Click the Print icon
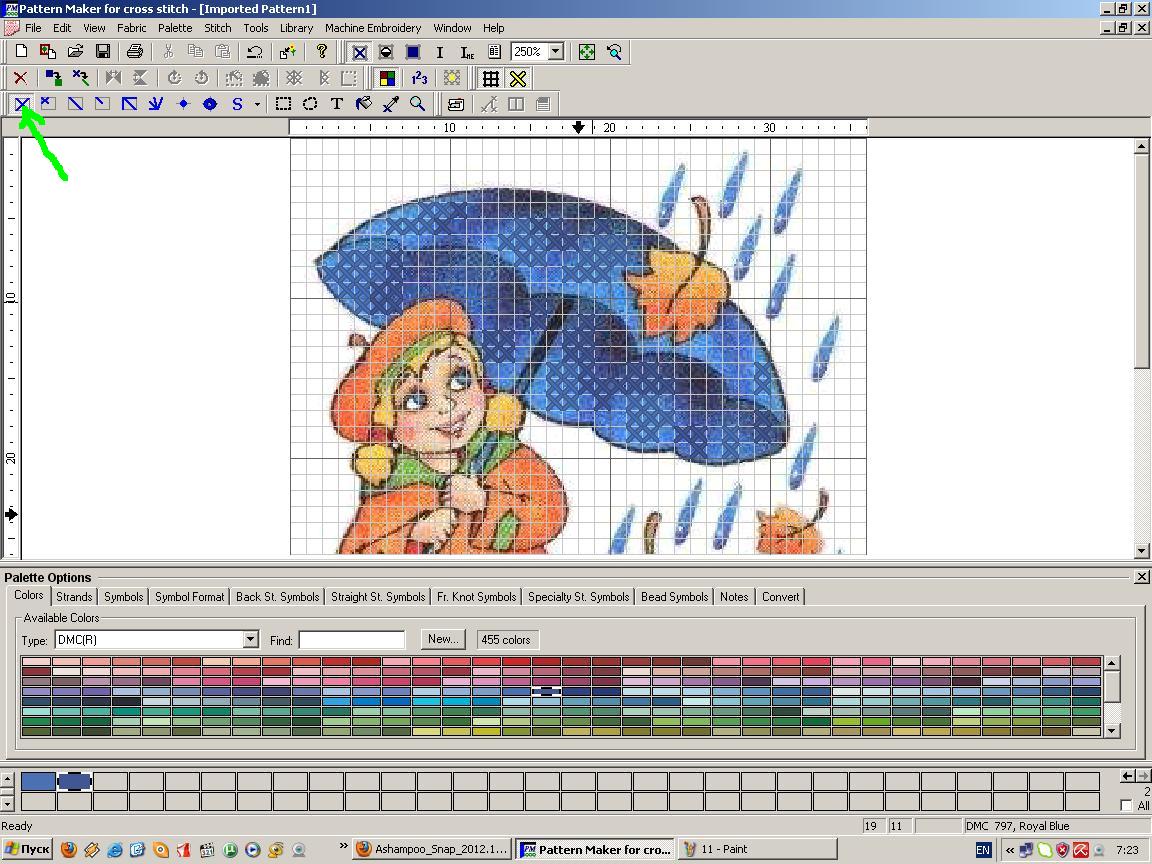 [135, 52]
